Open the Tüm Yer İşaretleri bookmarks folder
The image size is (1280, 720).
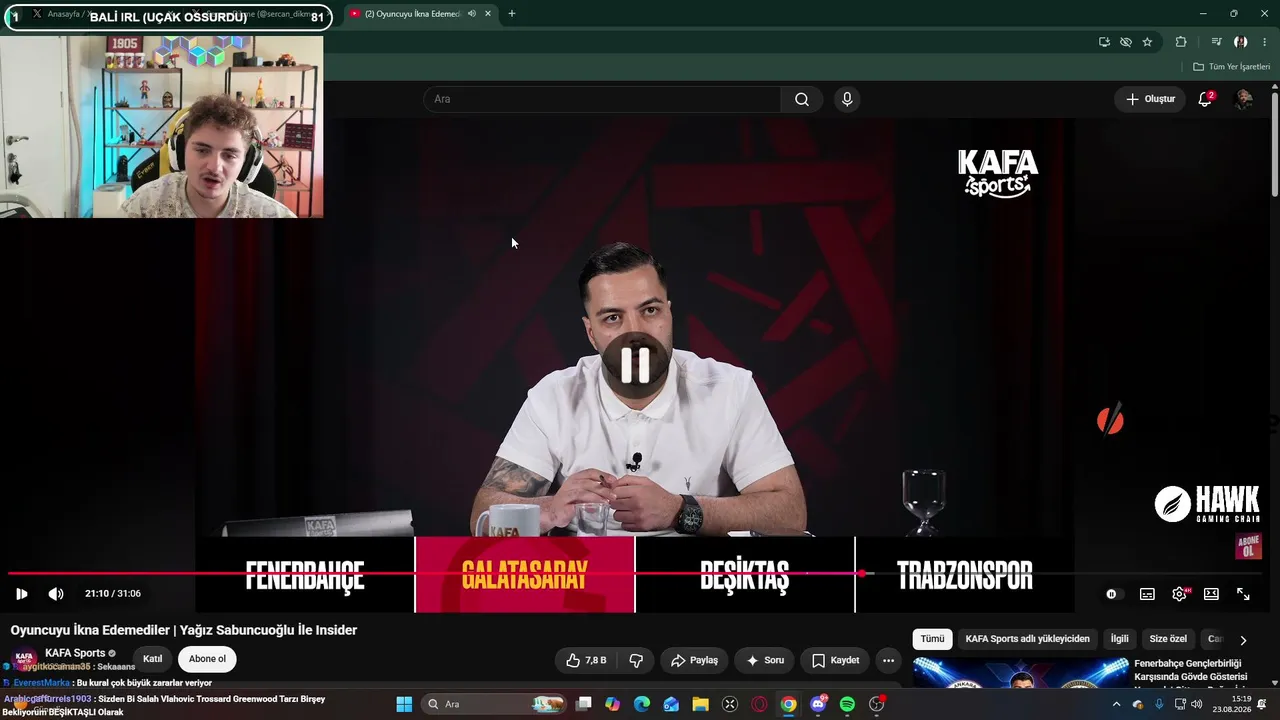coord(1232,67)
